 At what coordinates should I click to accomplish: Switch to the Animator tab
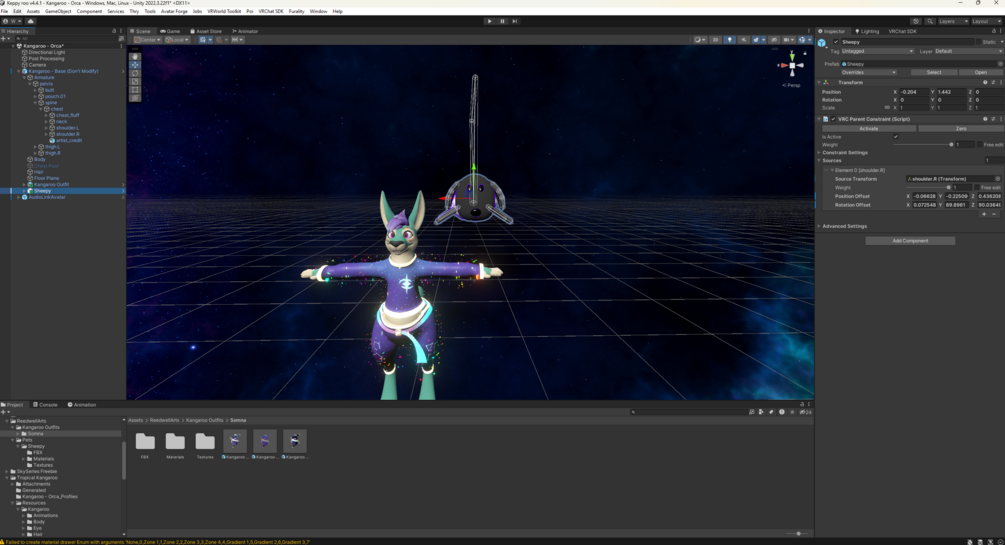pos(245,31)
